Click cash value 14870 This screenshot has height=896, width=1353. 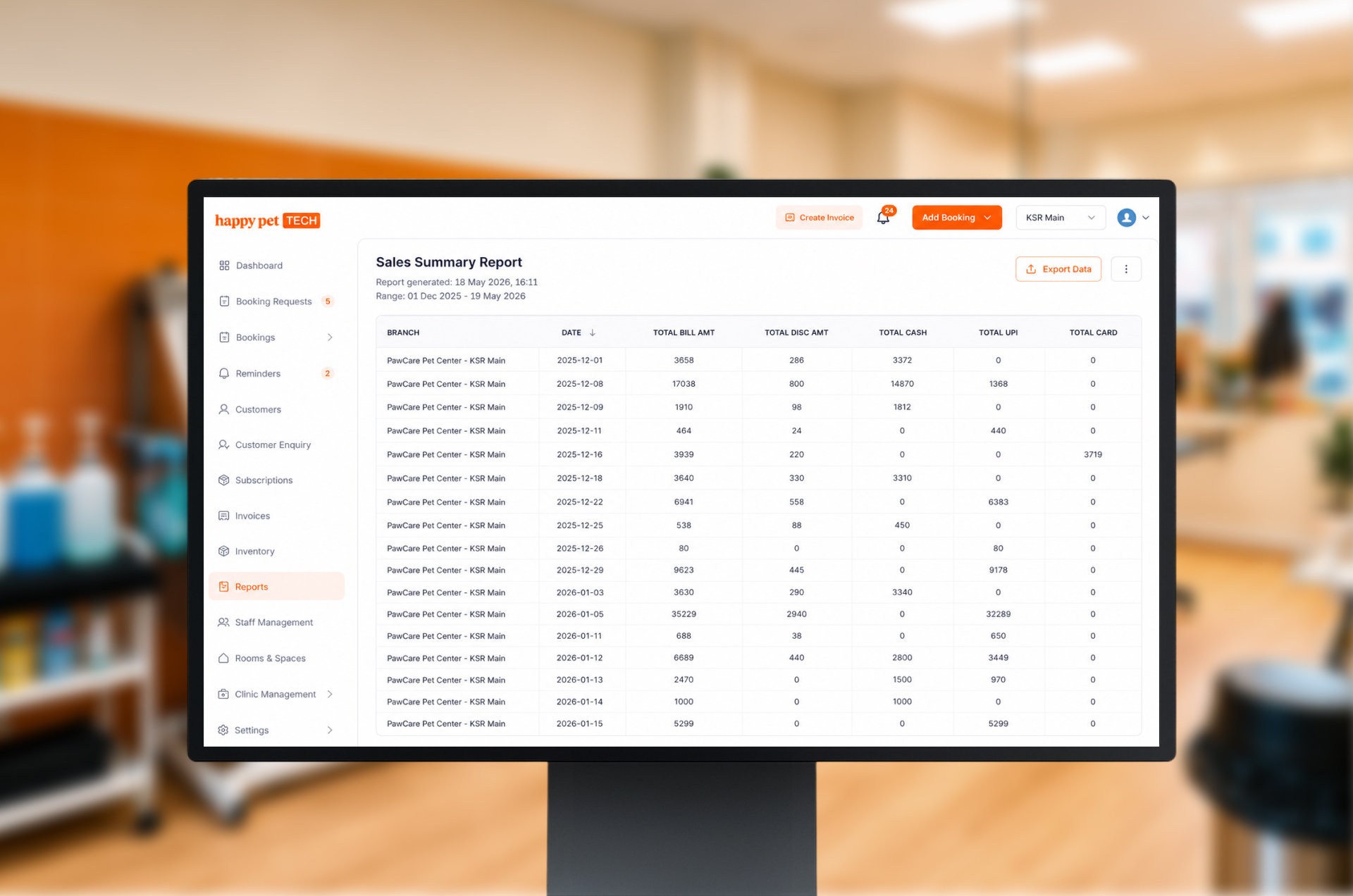coord(902,384)
